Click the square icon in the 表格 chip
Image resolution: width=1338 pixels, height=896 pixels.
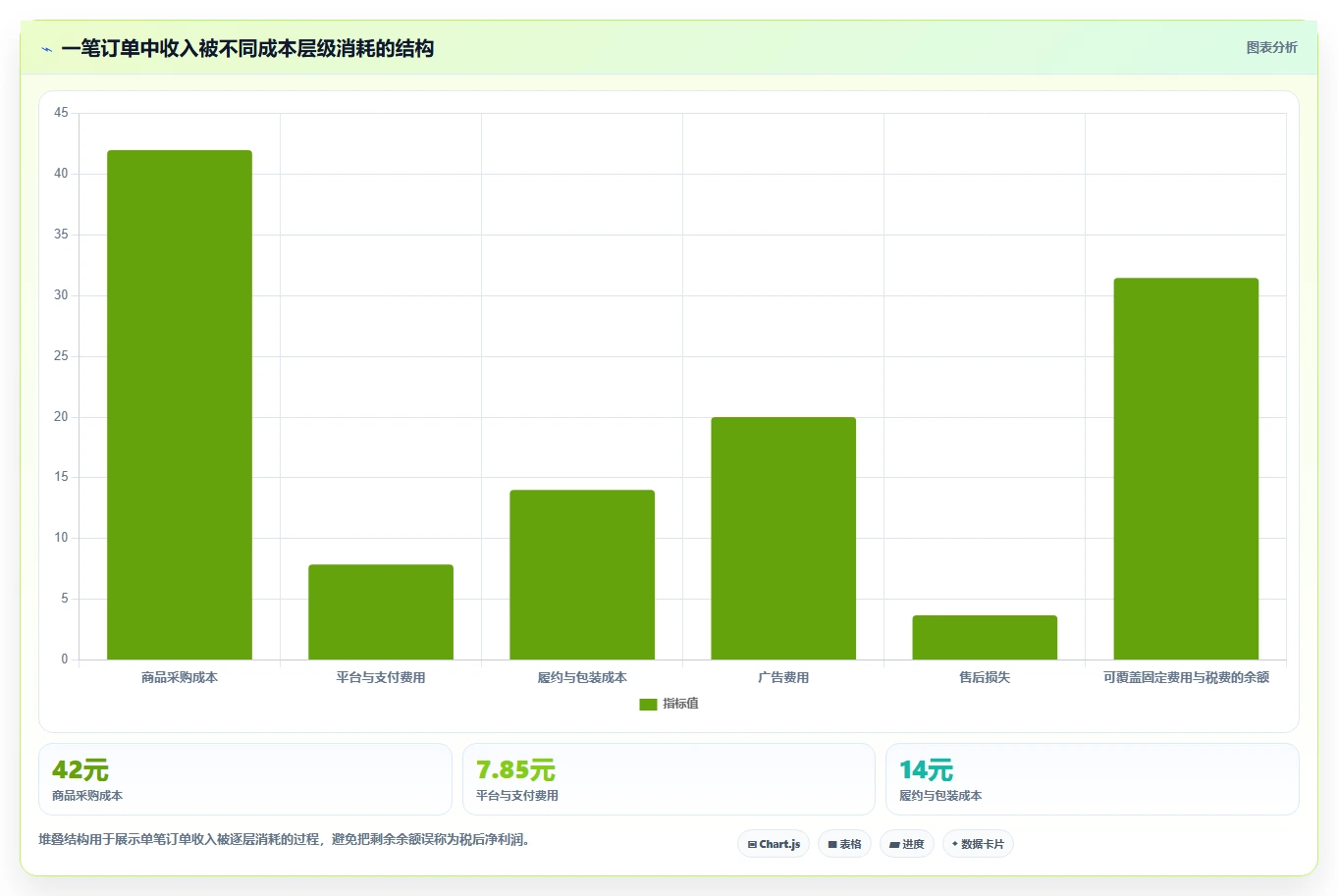point(832,844)
